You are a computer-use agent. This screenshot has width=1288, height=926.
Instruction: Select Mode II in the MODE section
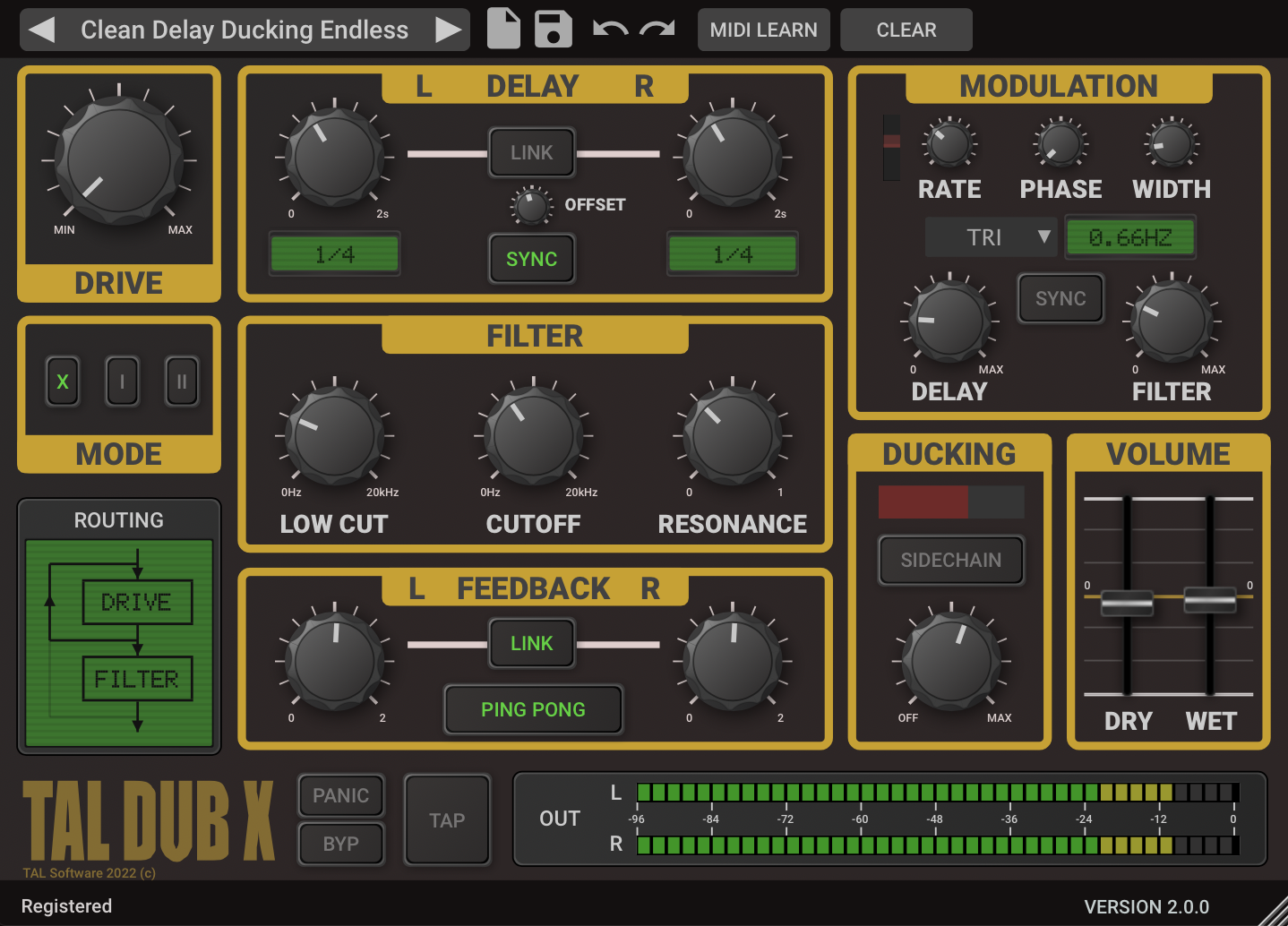(x=182, y=381)
